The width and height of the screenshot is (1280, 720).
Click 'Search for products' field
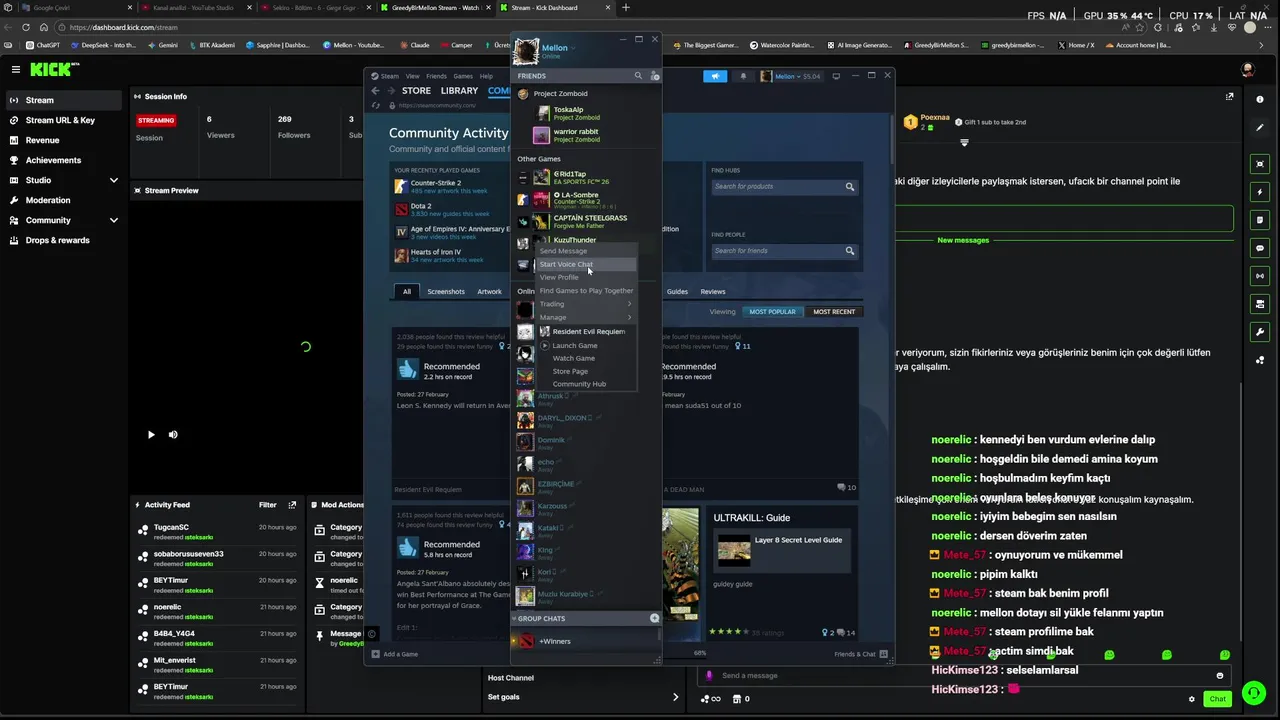[784, 186]
